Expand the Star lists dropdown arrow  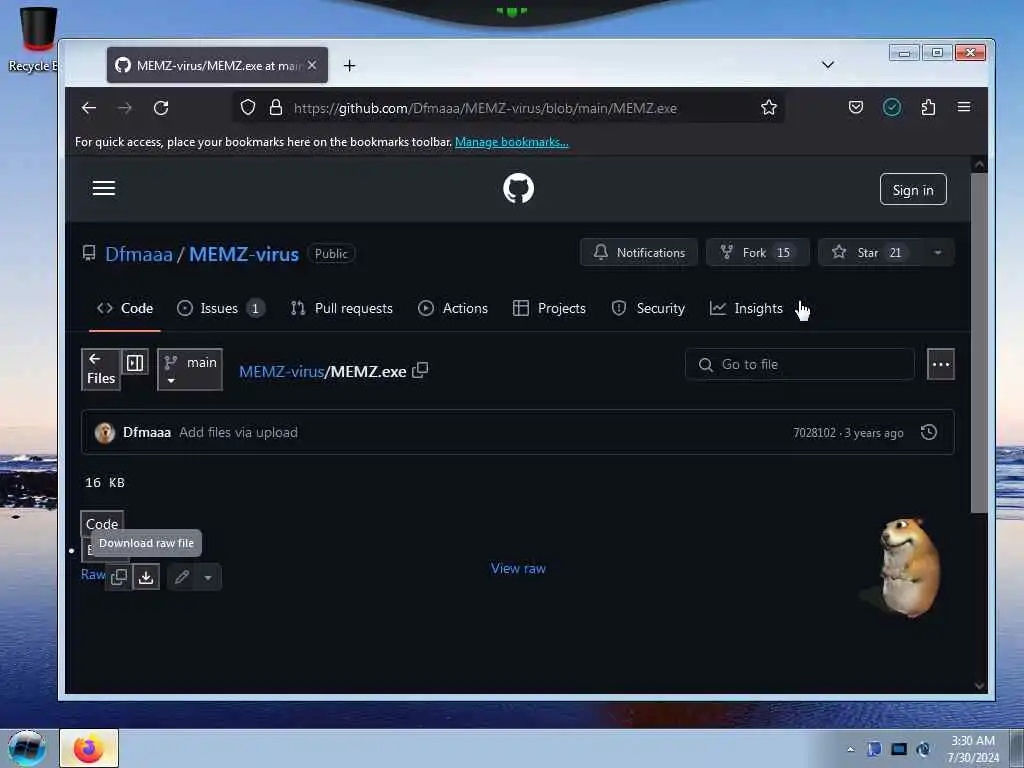[x=938, y=253]
